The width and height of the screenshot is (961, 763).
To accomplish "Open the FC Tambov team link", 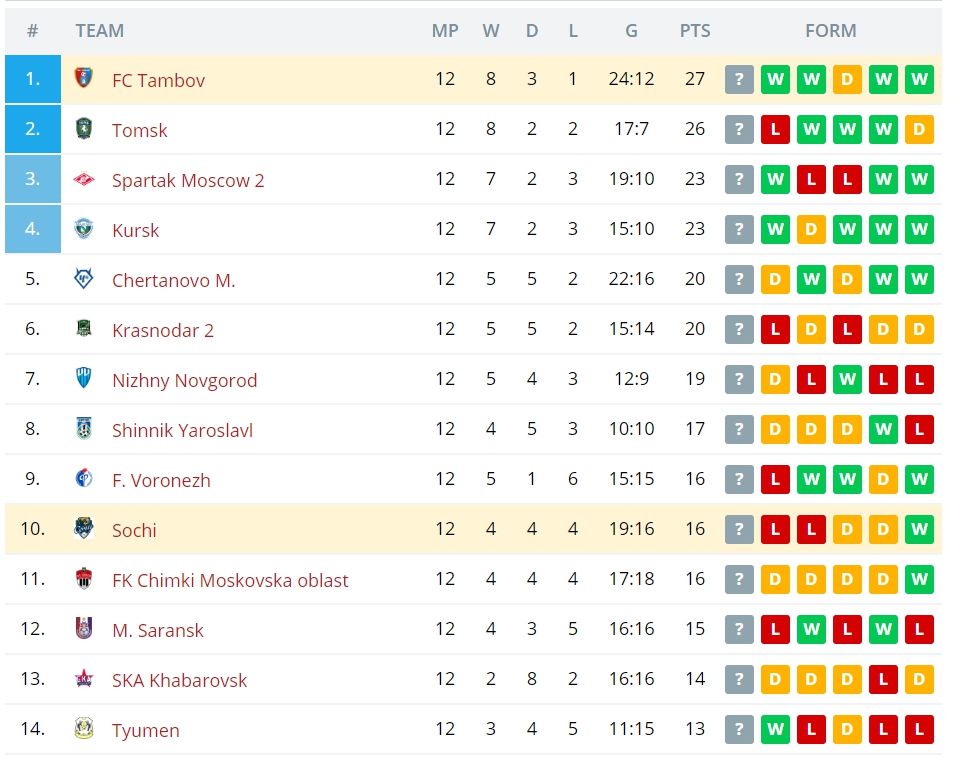I will tap(158, 80).
